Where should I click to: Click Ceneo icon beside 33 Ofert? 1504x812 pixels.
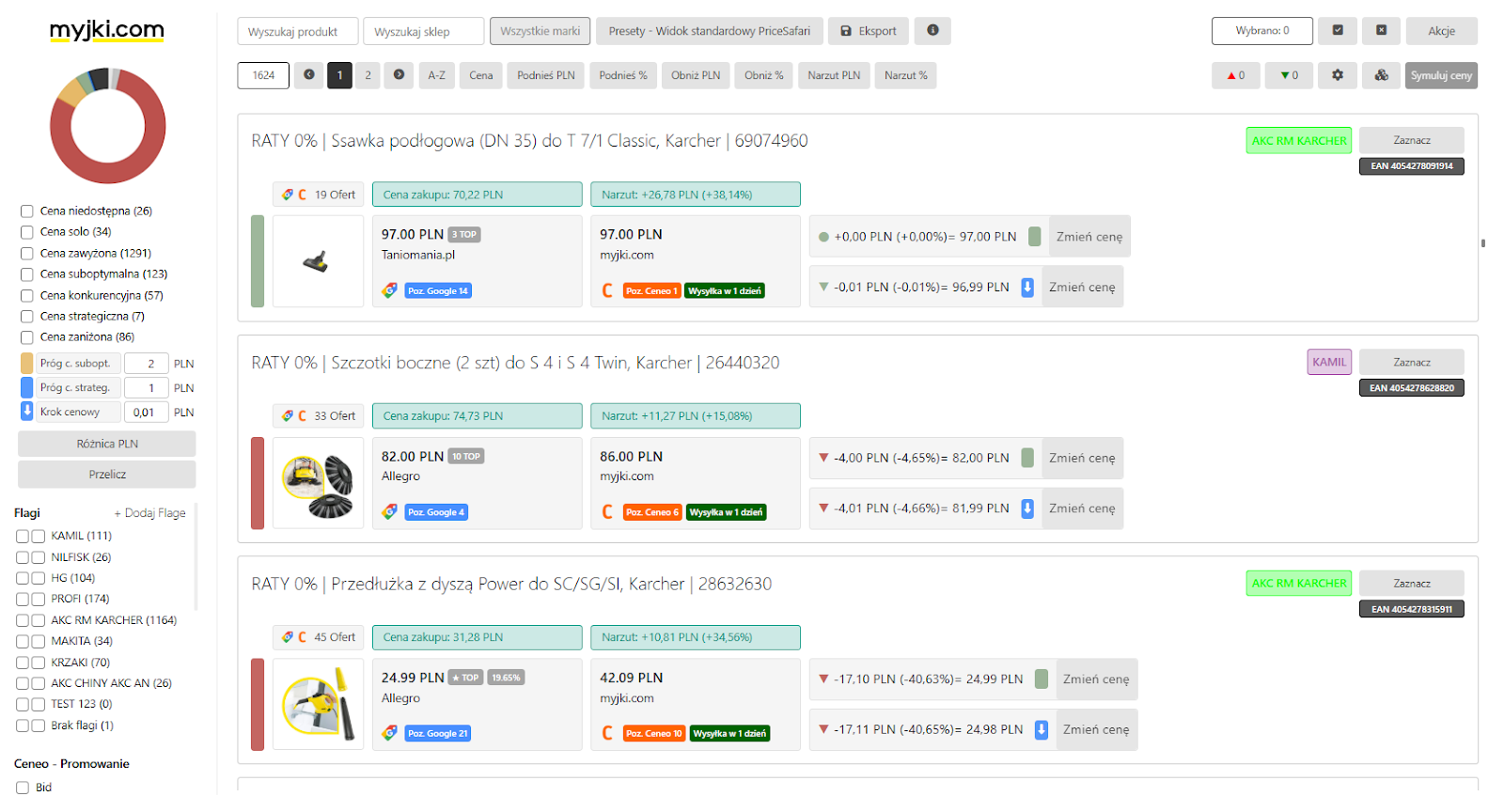pos(302,415)
